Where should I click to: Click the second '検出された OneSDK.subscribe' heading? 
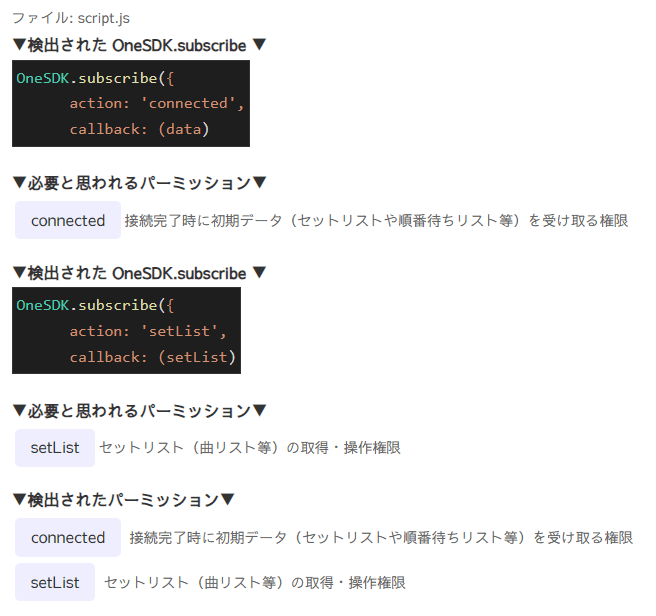[x=139, y=273]
